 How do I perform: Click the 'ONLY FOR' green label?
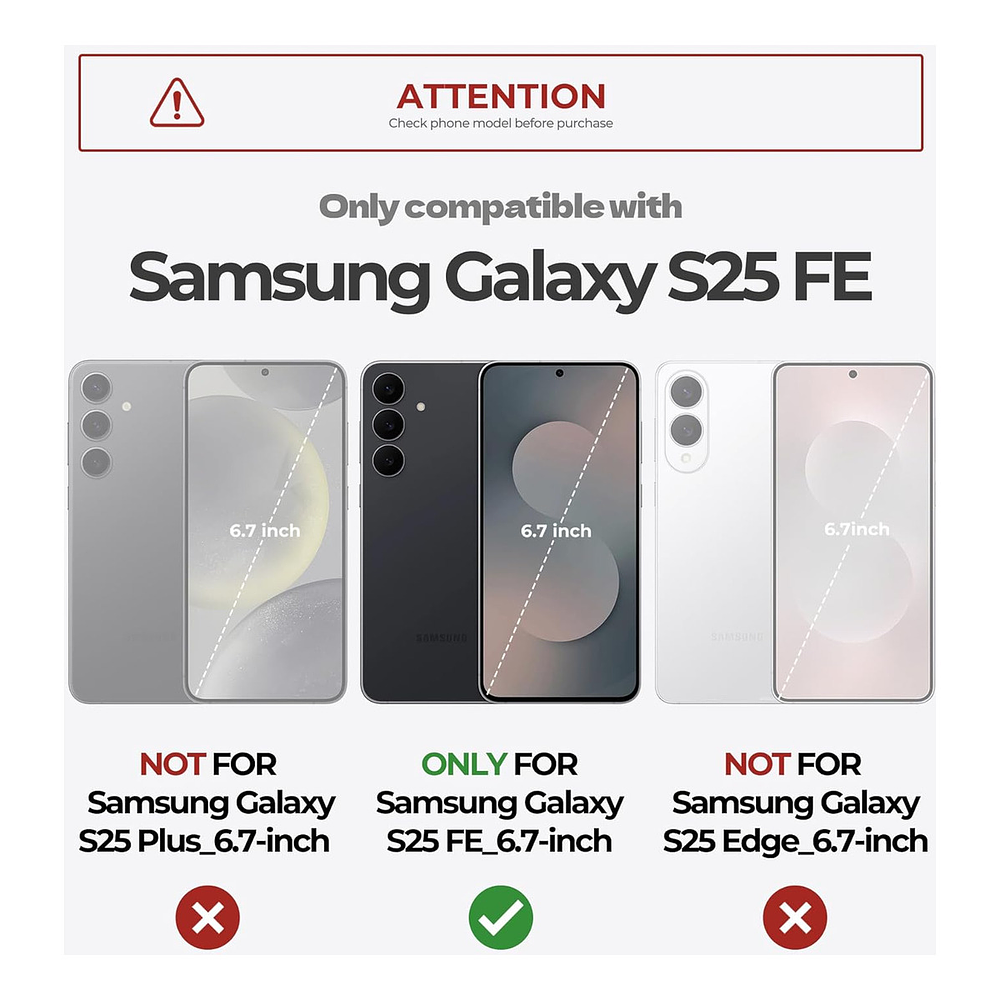[x=499, y=764]
